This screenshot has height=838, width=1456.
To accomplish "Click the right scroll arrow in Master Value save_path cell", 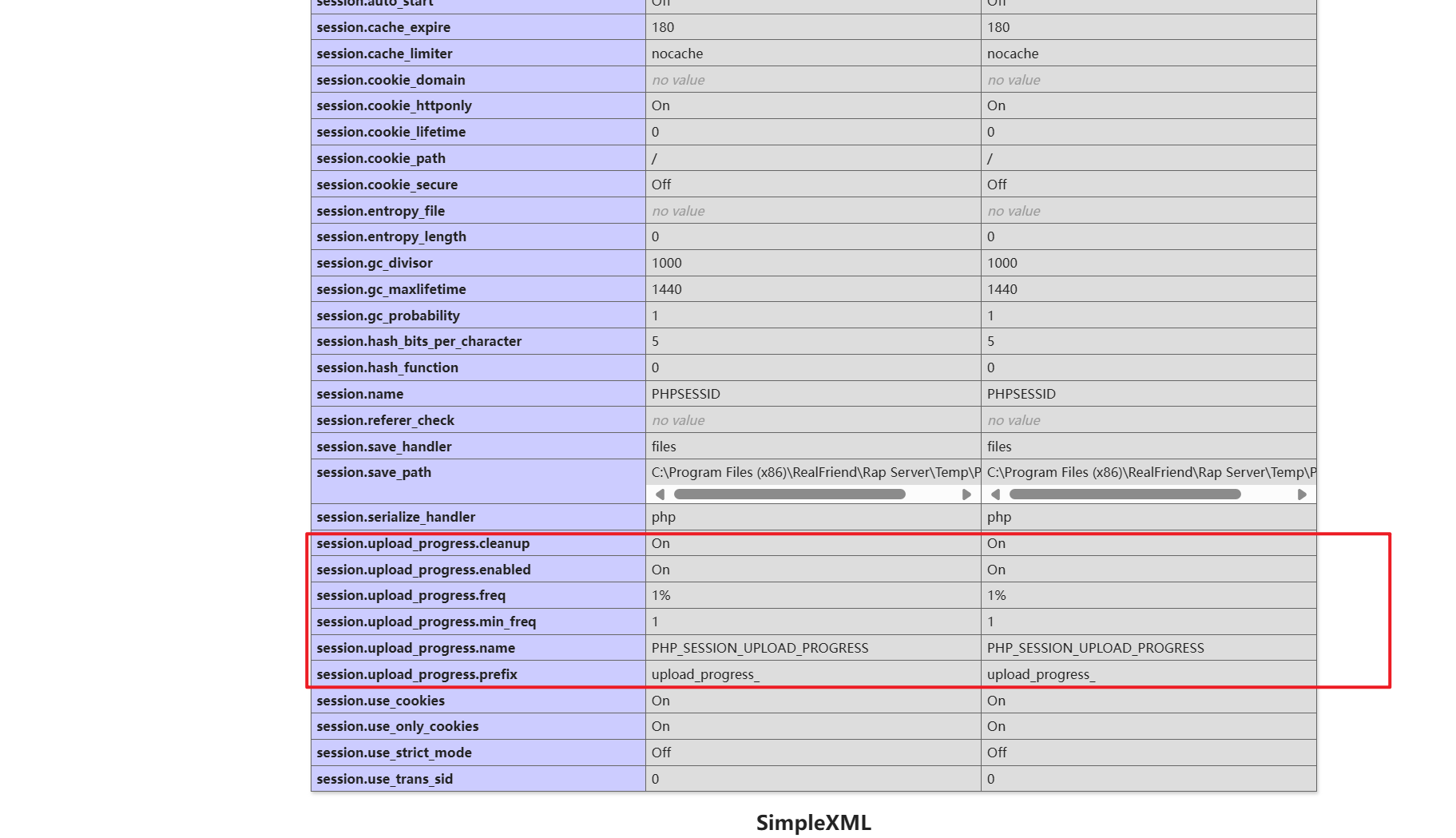I will [x=1302, y=494].
